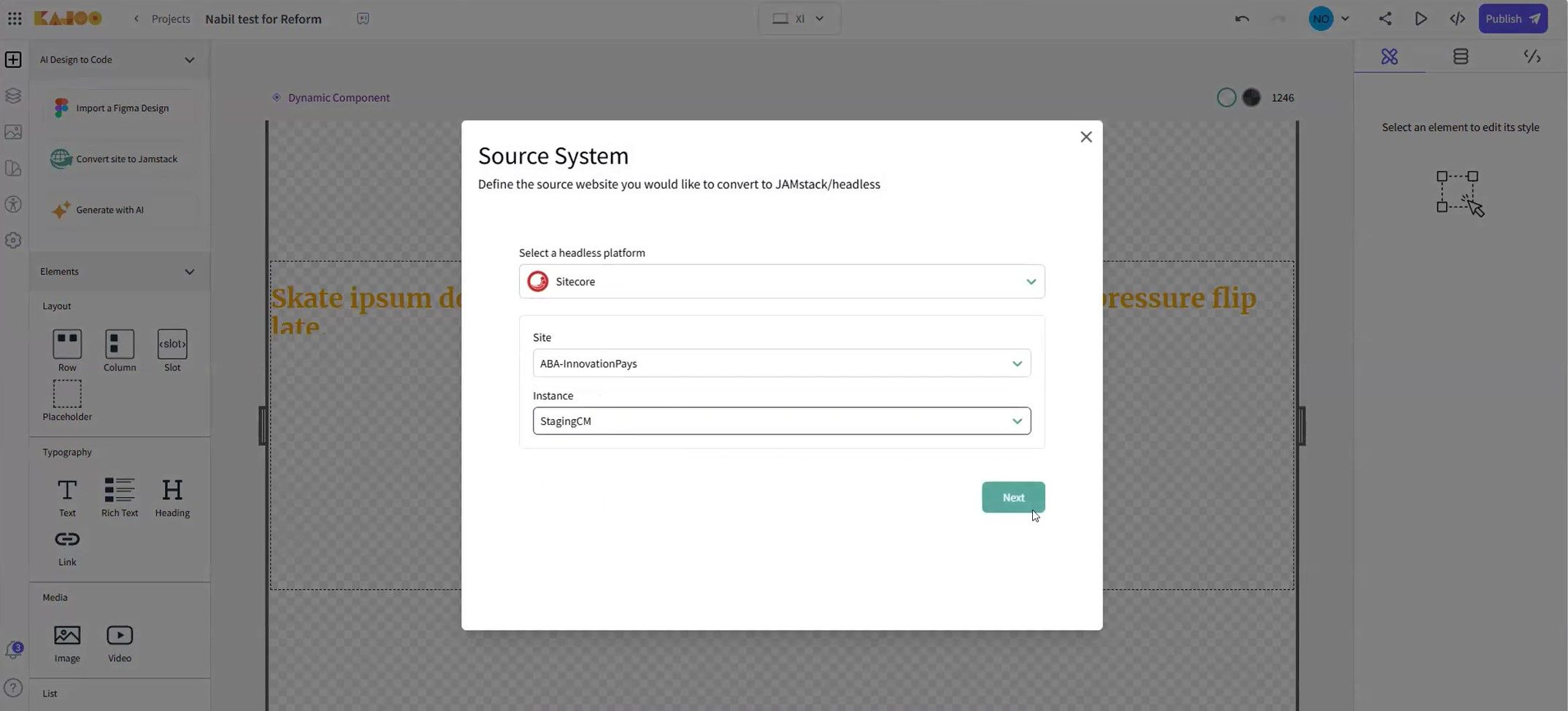Open the Site dropdown ABA-InnovationPays
The width and height of the screenshot is (1568, 711).
tap(782, 363)
